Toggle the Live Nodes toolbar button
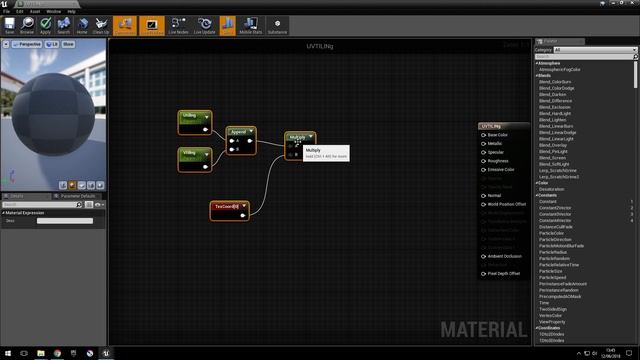Screen dimensions: 640x360 point(178,26)
